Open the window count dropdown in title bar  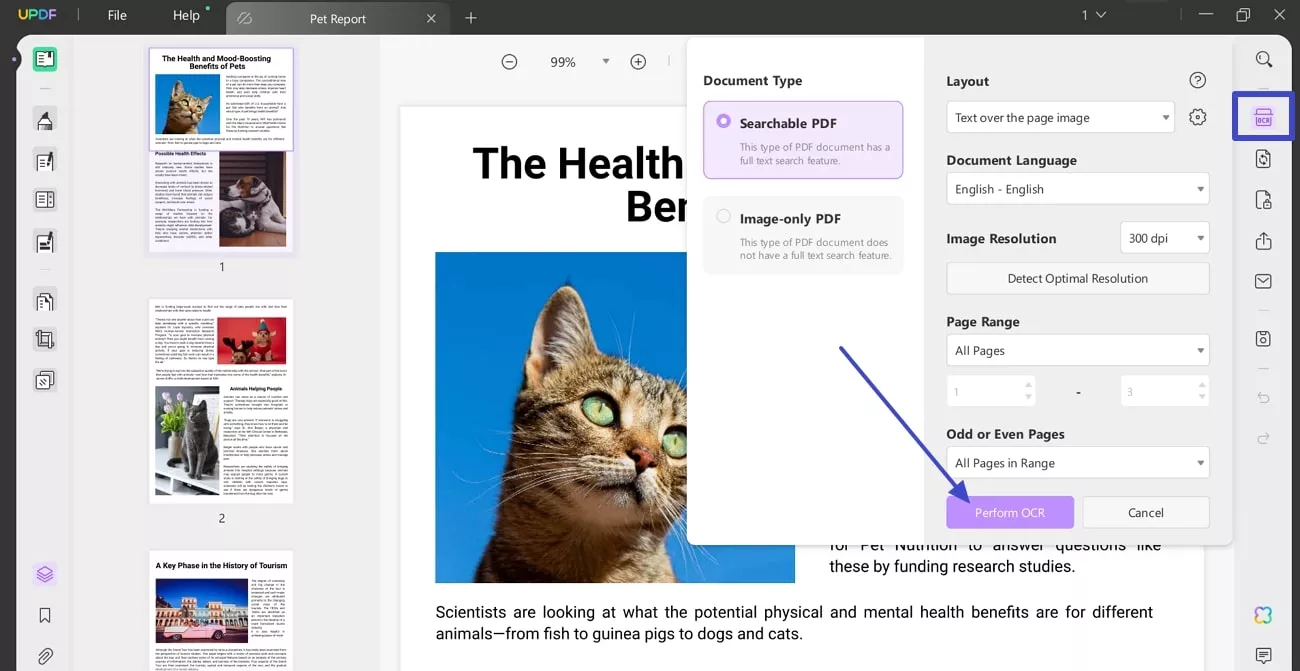pyautogui.click(x=1093, y=15)
